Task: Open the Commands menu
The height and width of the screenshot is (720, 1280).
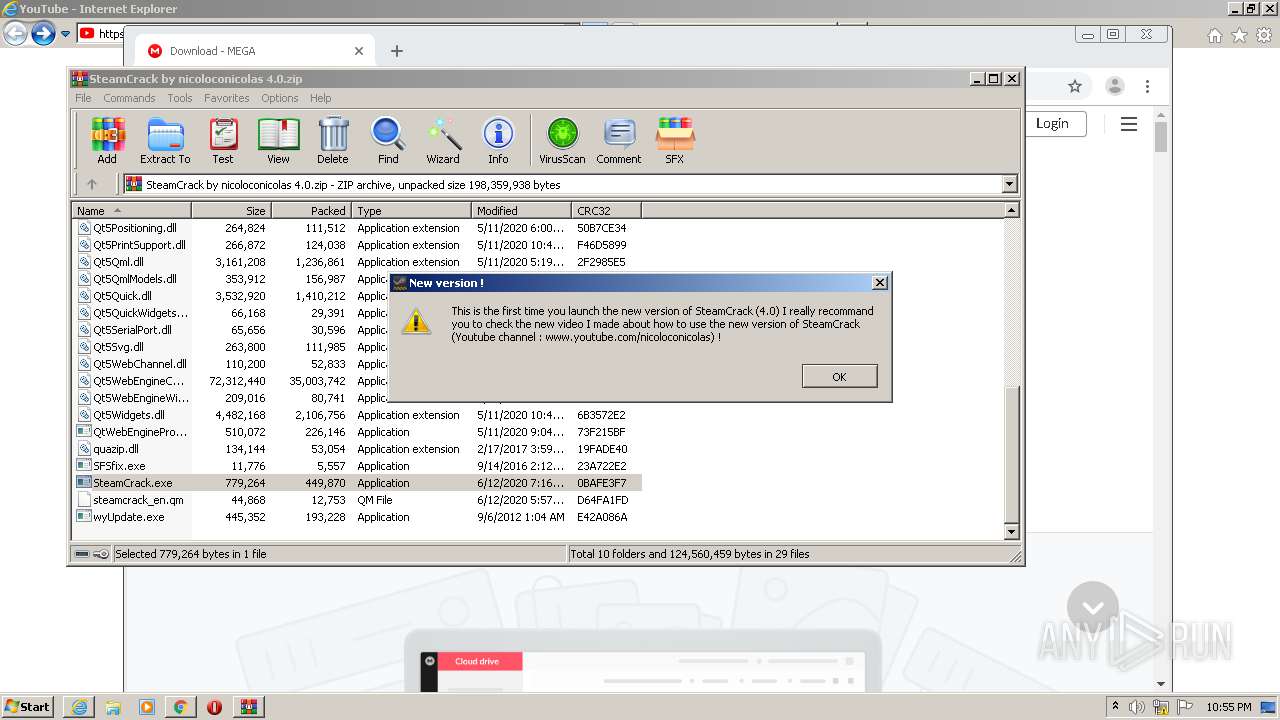Action: coord(129,98)
